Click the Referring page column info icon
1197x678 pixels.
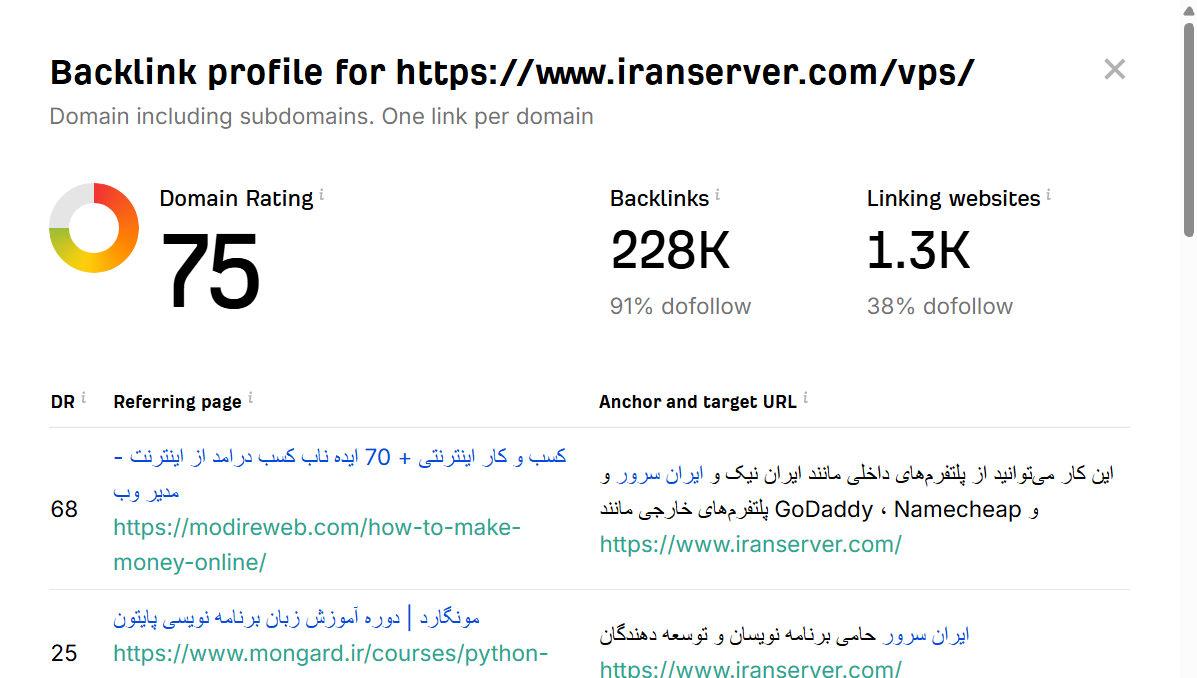click(x=250, y=396)
